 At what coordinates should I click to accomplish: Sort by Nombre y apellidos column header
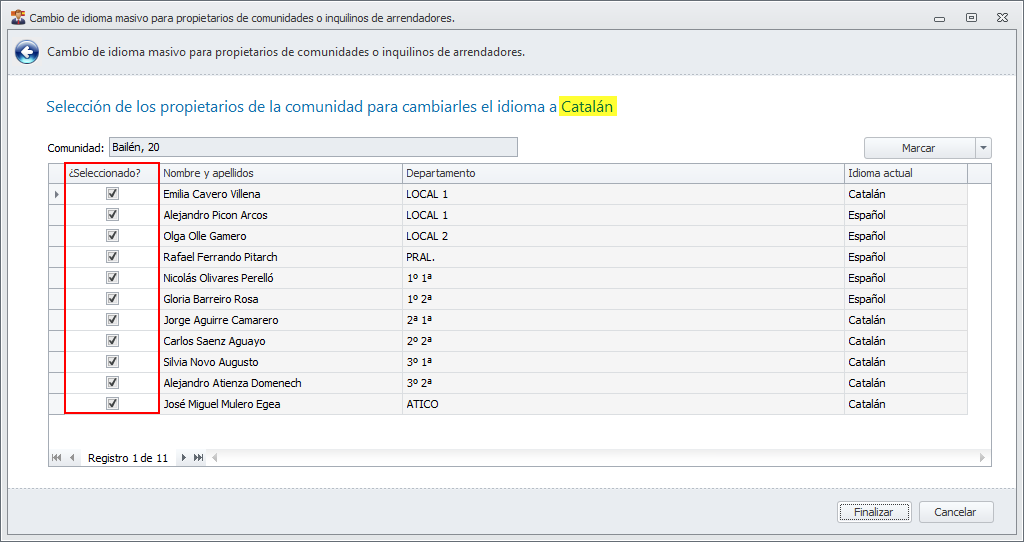point(281,173)
